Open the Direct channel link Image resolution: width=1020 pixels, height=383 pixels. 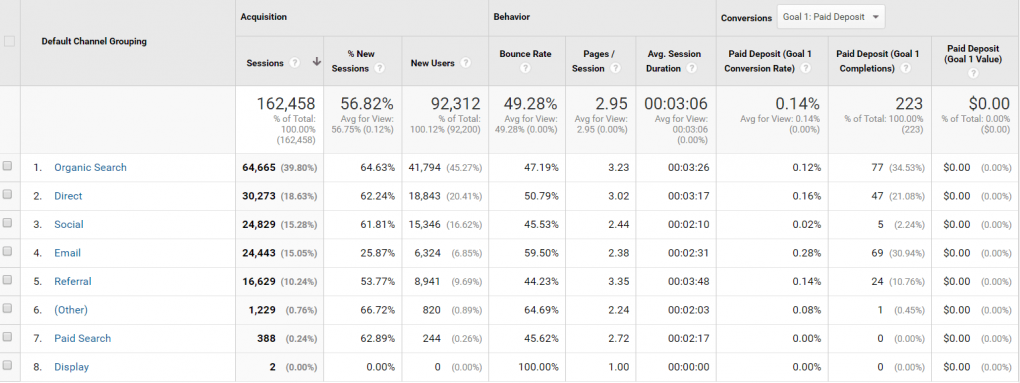(68, 196)
